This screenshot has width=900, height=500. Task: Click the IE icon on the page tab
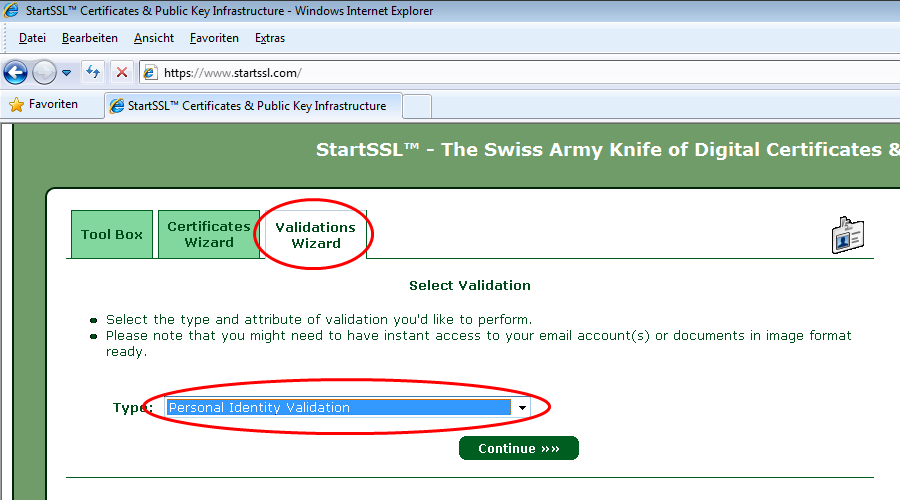click(x=117, y=106)
